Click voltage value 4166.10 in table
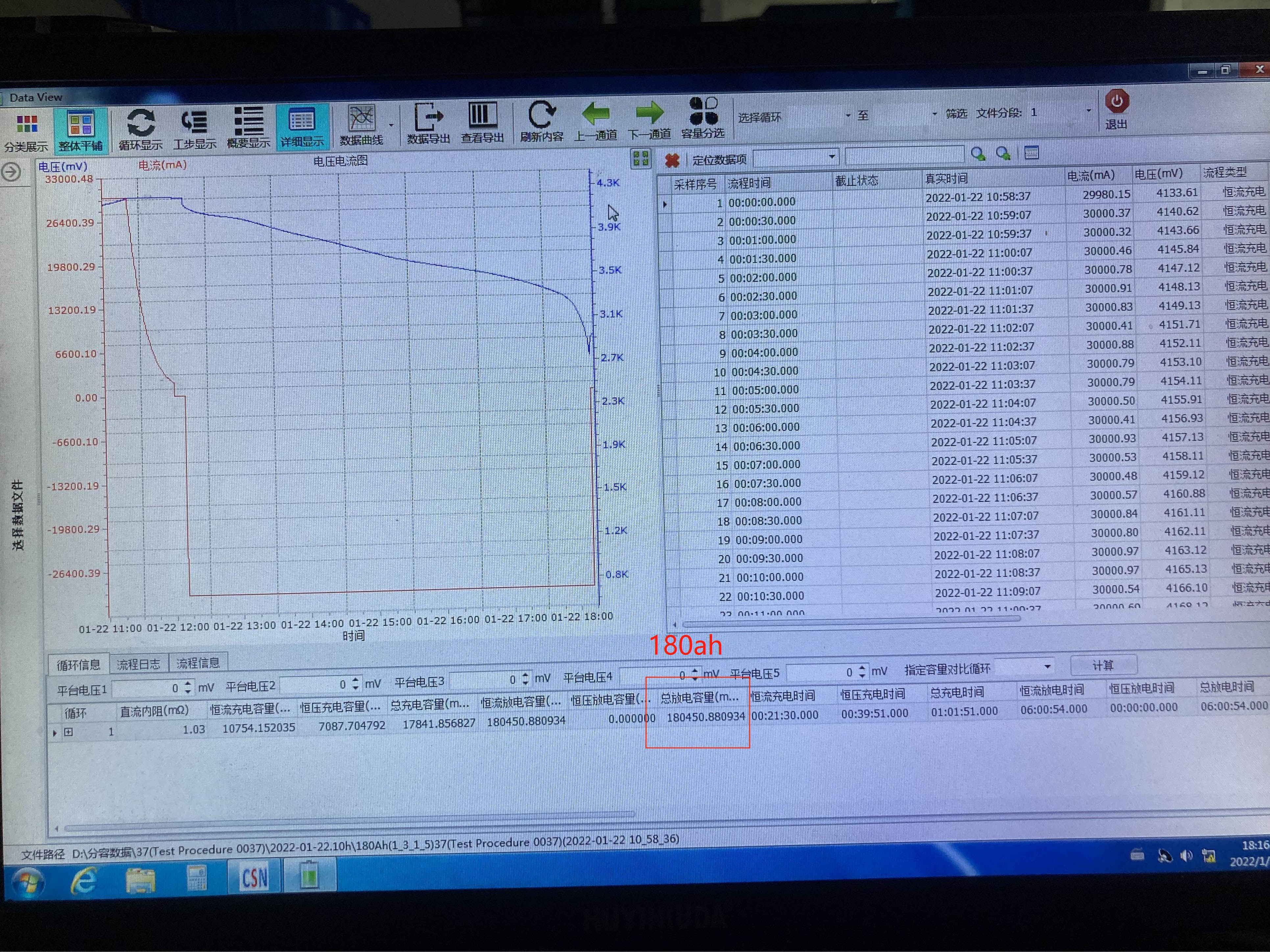 (1186, 588)
